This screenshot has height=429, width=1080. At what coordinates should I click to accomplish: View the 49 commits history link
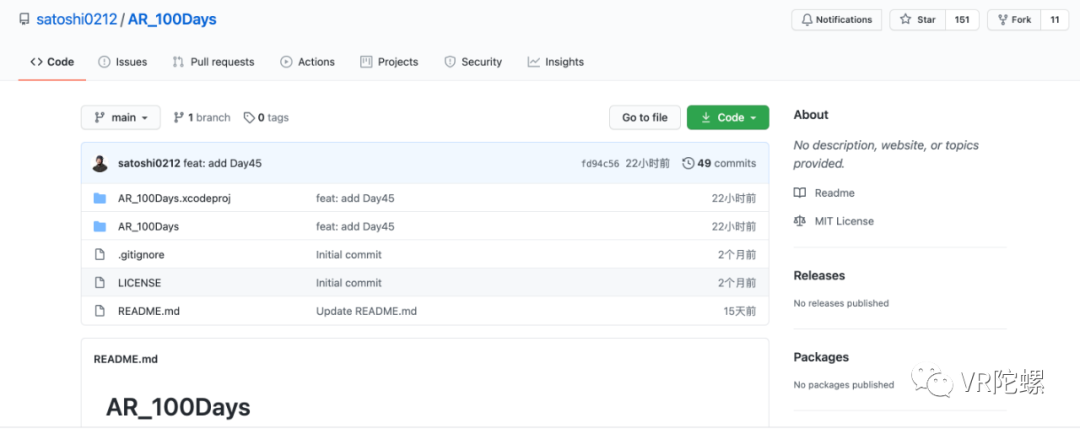point(719,163)
